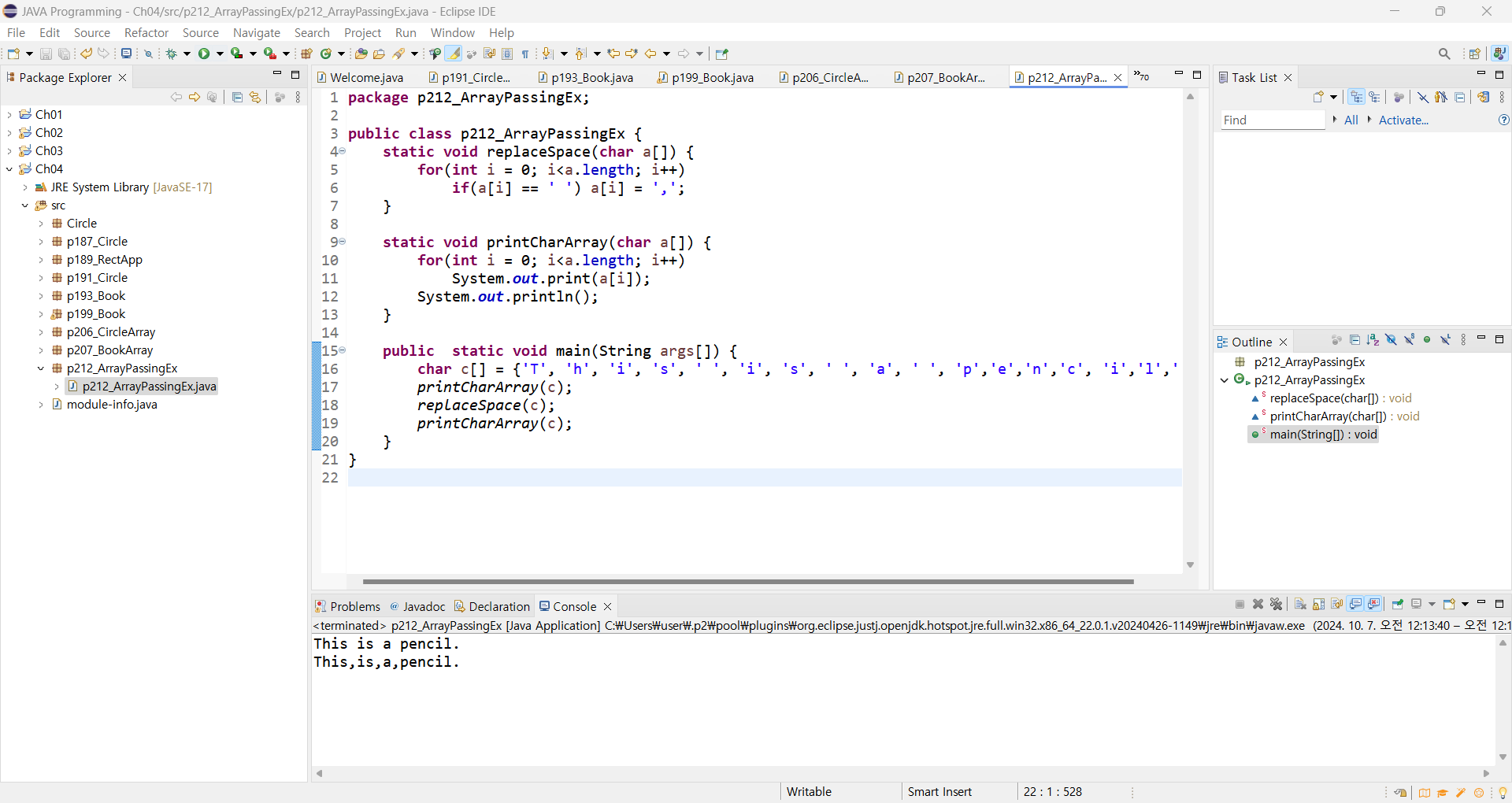Screen dimensions: 1512x803
Task: Close the p212_ArrayPassingEx editor tab
Action: (1117, 77)
